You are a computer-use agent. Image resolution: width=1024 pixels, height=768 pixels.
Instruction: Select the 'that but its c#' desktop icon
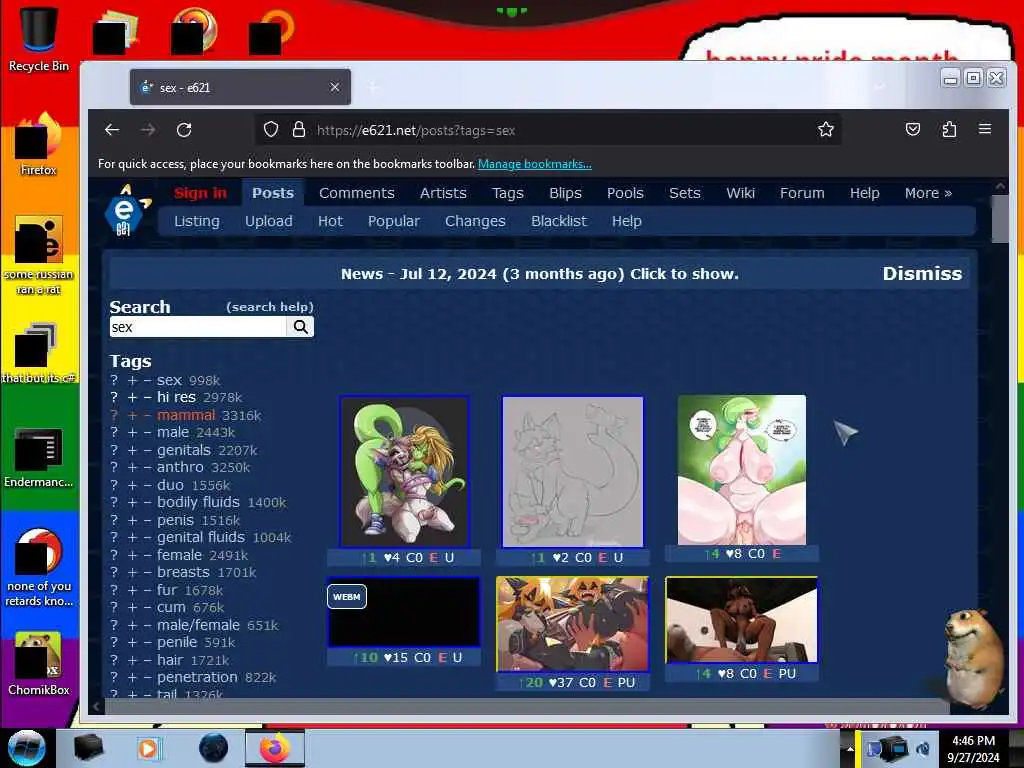point(38,353)
